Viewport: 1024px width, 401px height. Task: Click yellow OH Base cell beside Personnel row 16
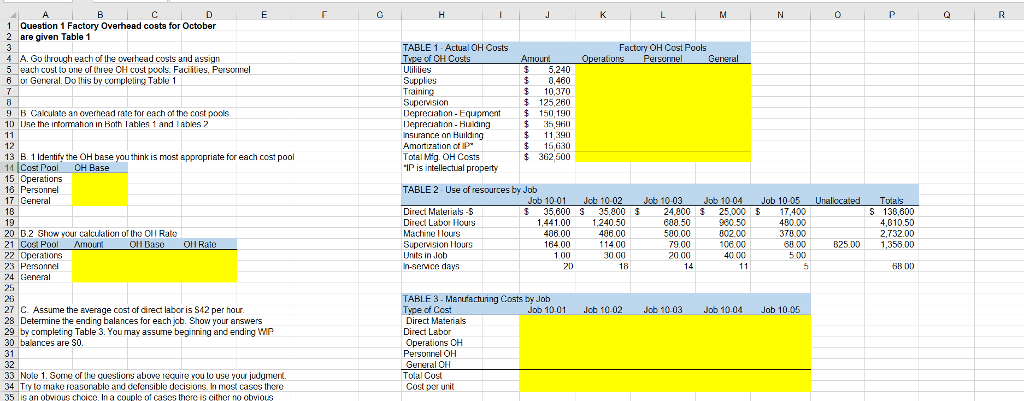coord(100,189)
